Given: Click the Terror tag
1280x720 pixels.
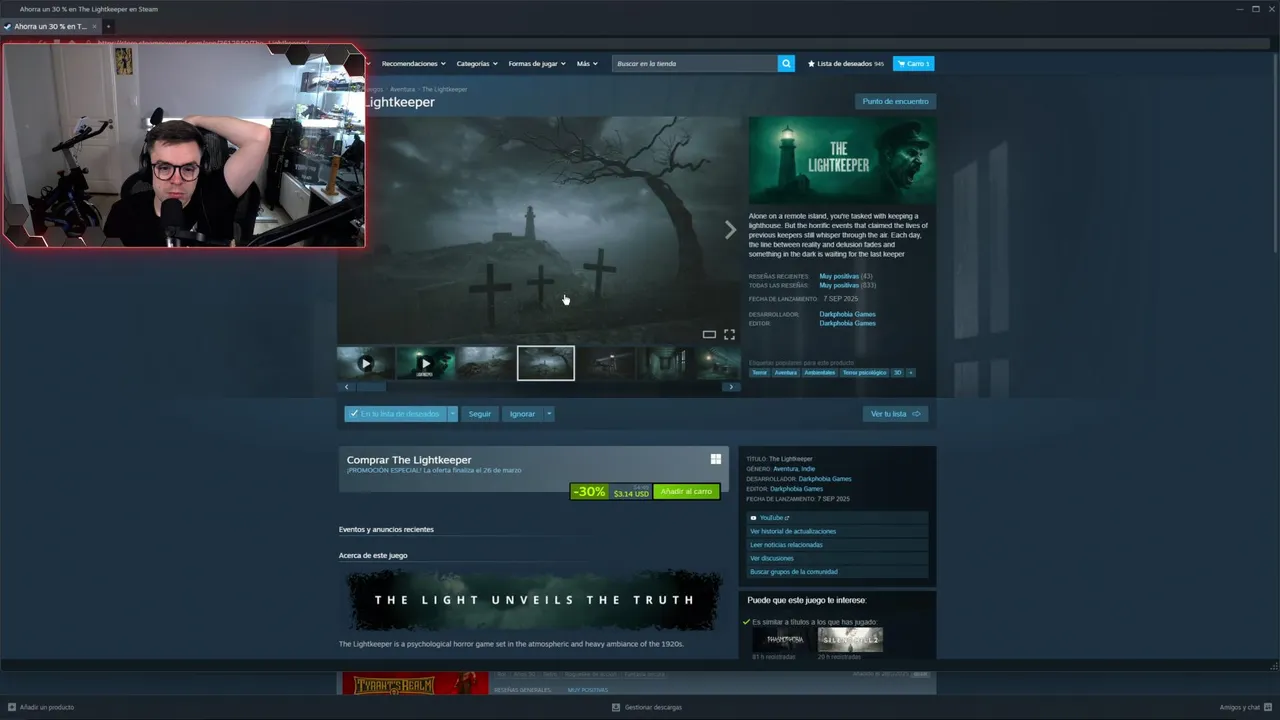Looking at the screenshot, I should pos(760,372).
